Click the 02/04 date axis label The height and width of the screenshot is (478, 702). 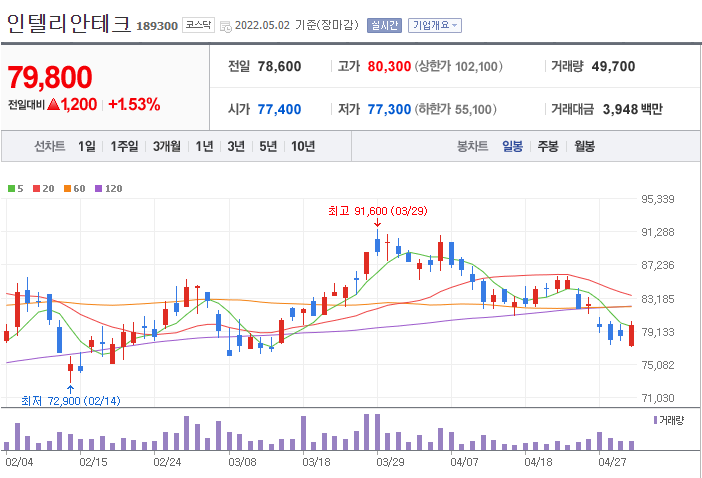coord(19,462)
